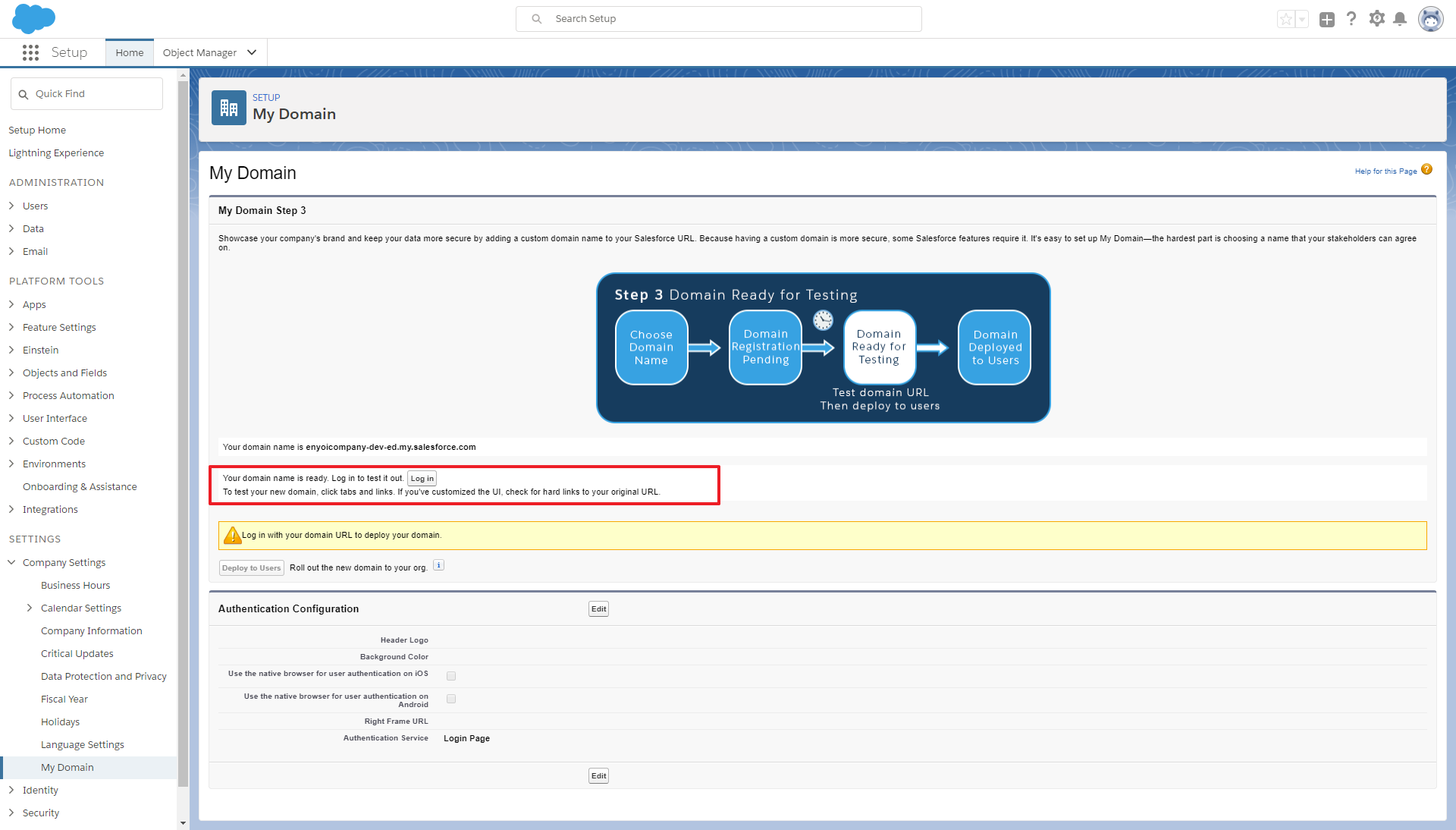This screenshot has height=830, width=1456.
Task: Expand the Einstein section
Action: tap(11, 350)
